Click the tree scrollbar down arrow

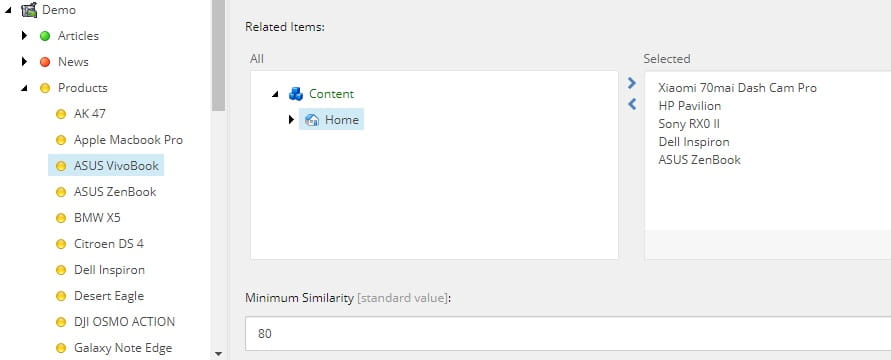(x=219, y=354)
